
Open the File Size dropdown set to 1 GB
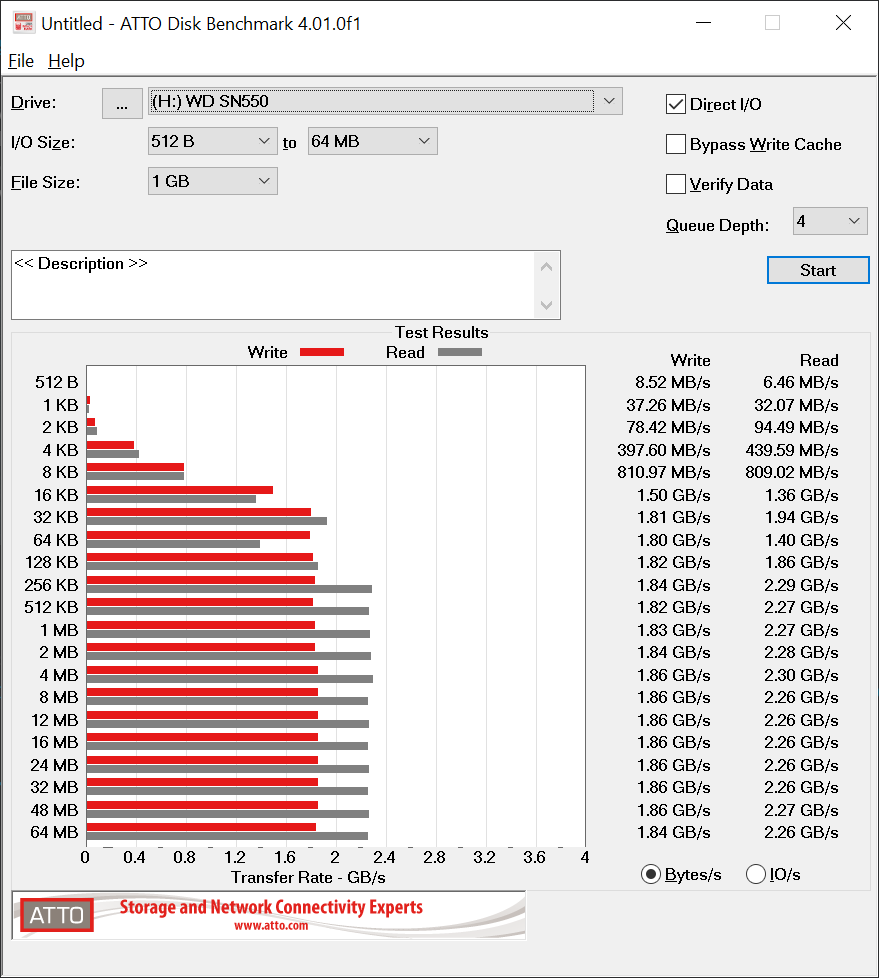click(x=212, y=182)
